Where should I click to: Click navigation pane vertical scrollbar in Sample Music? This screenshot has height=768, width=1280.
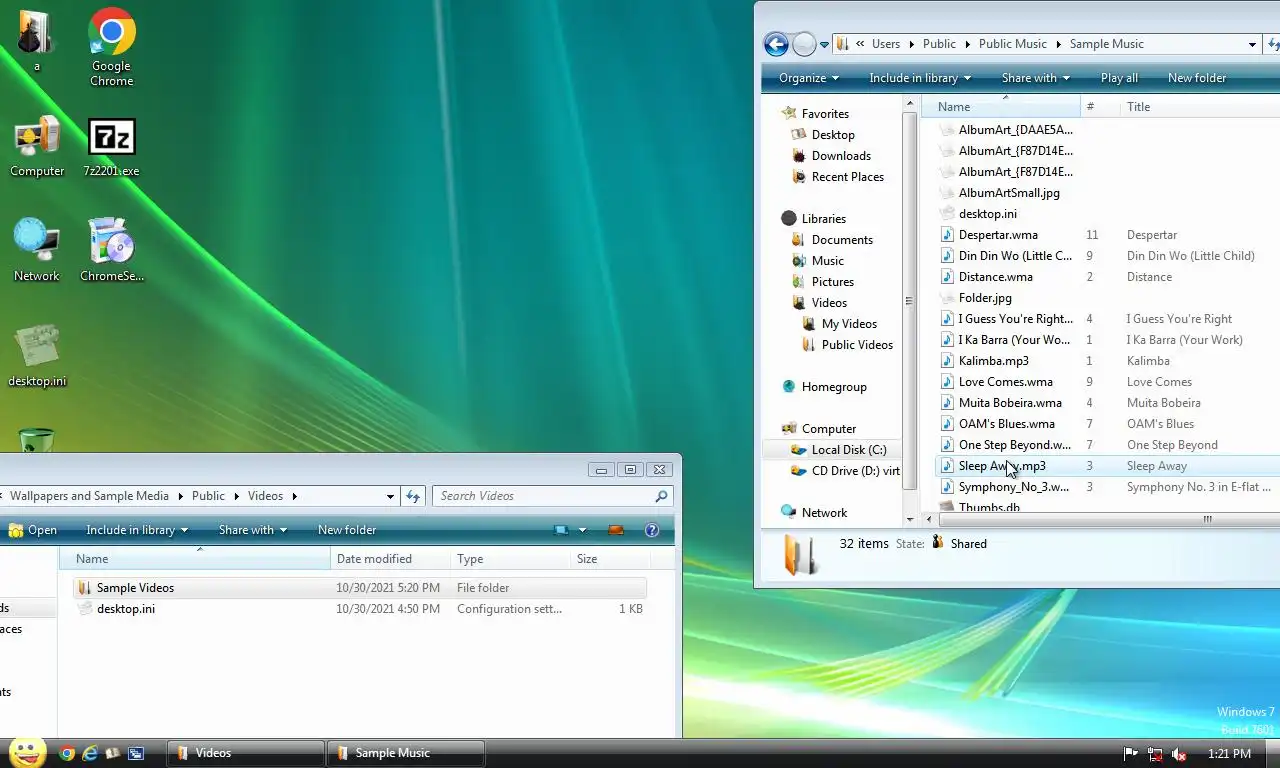[909, 300]
